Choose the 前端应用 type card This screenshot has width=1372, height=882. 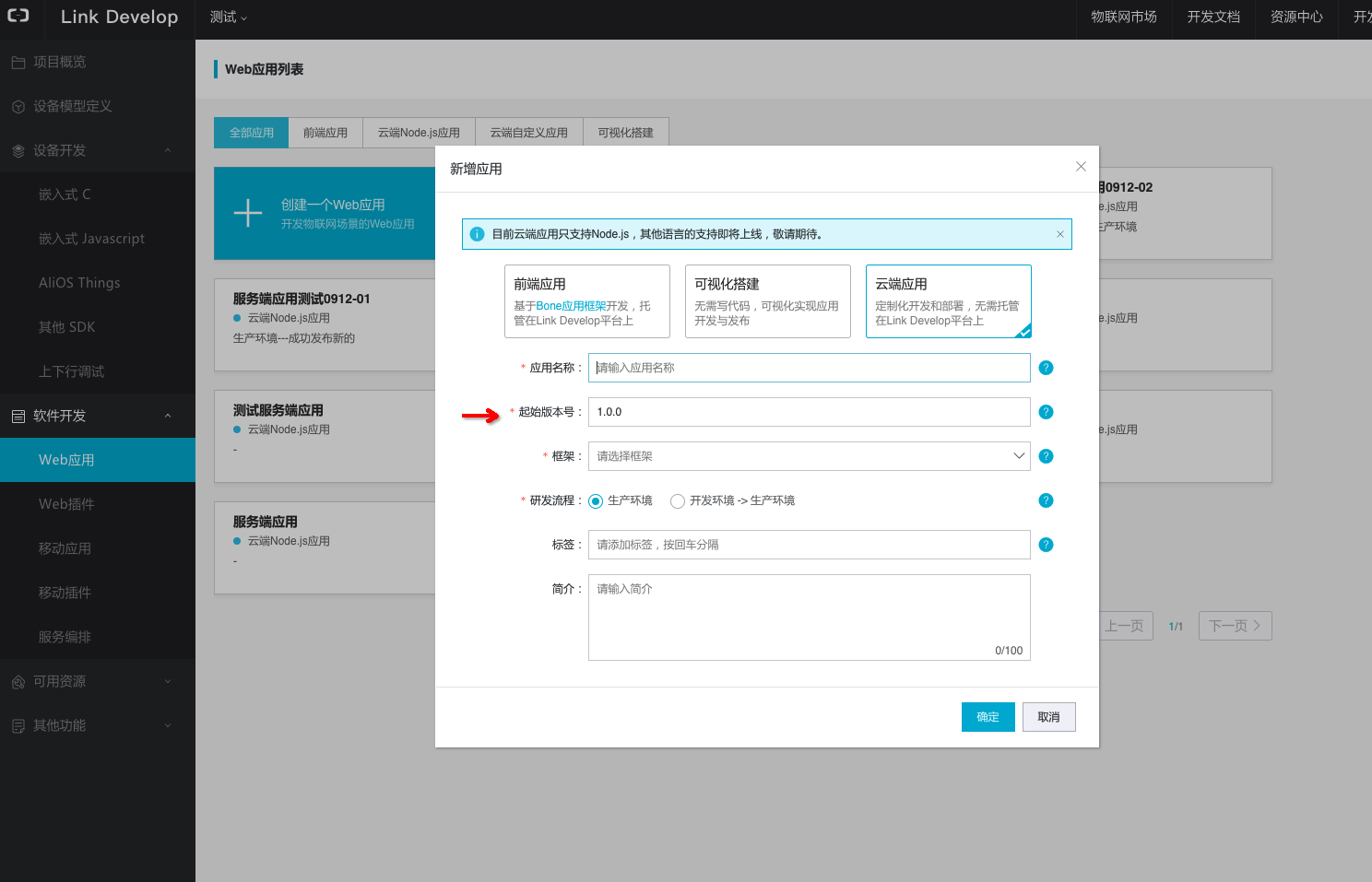tap(587, 301)
